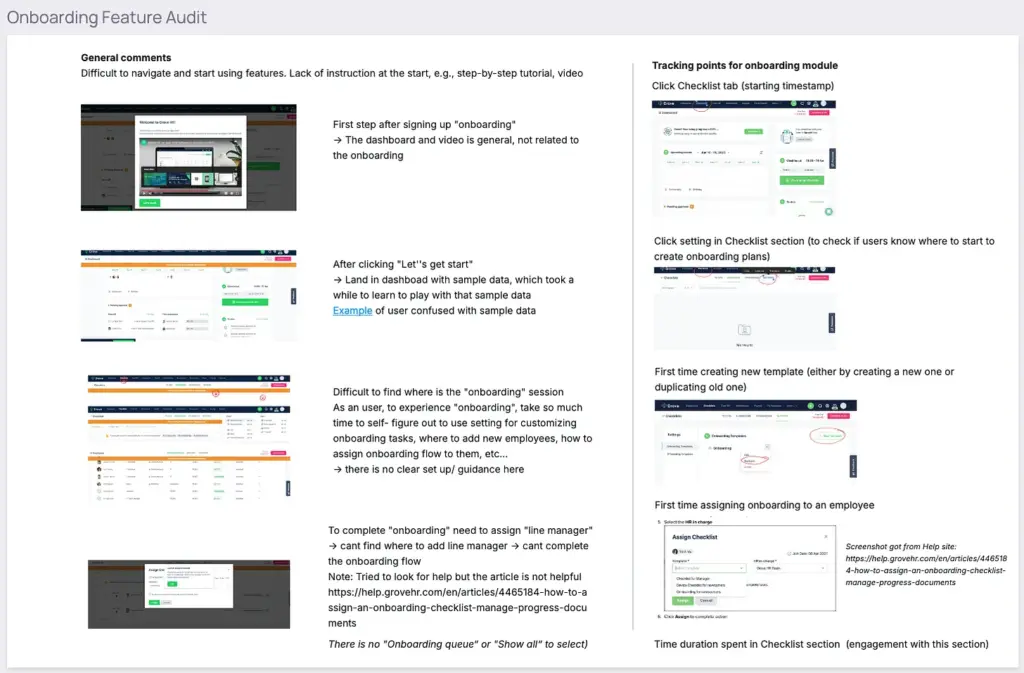Click the green Assign button in Assign Checklist
The image size is (1024, 673).
click(x=682, y=600)
